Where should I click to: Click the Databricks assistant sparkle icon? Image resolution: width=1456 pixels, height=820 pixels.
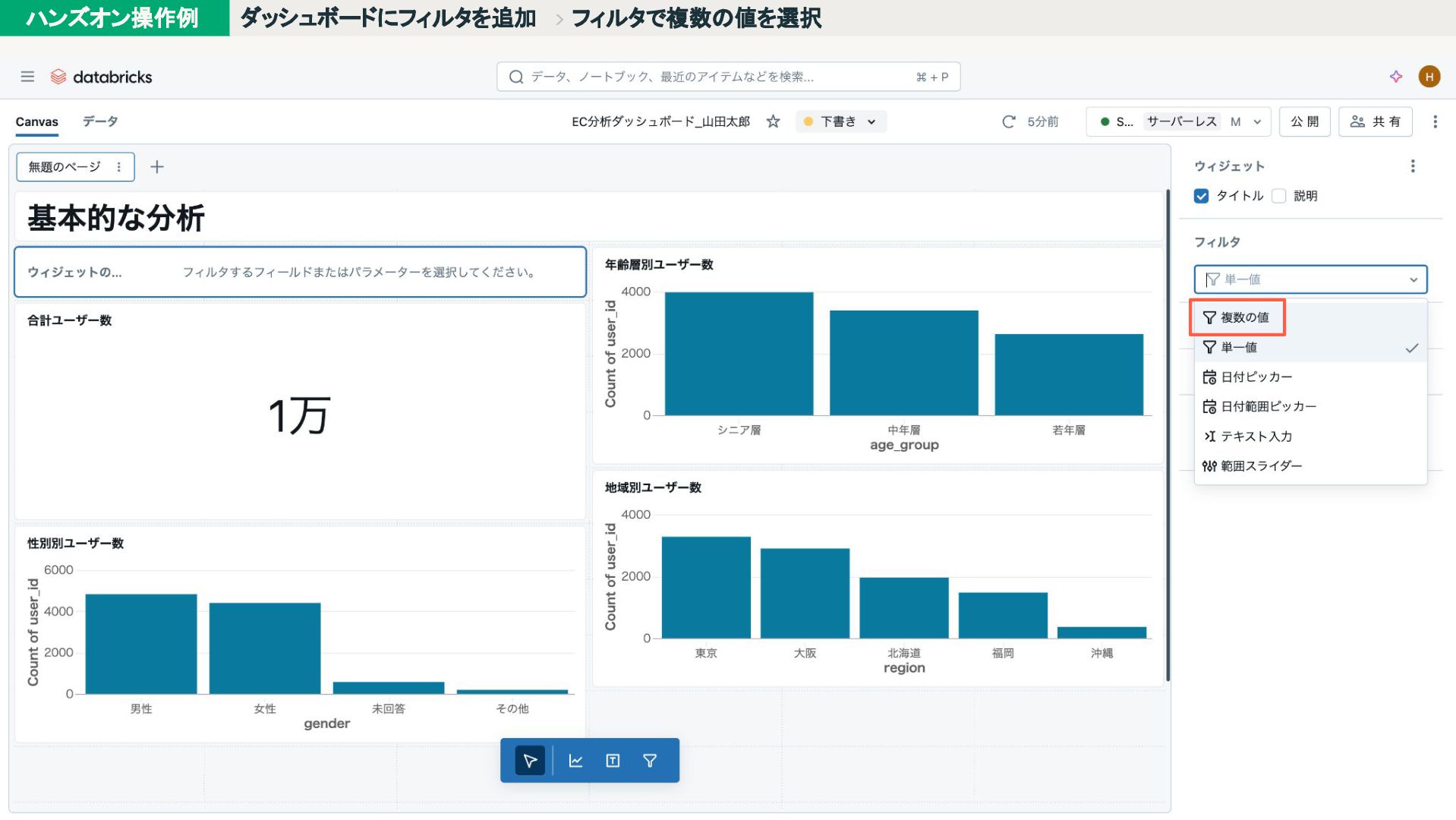click(1395, 77)
